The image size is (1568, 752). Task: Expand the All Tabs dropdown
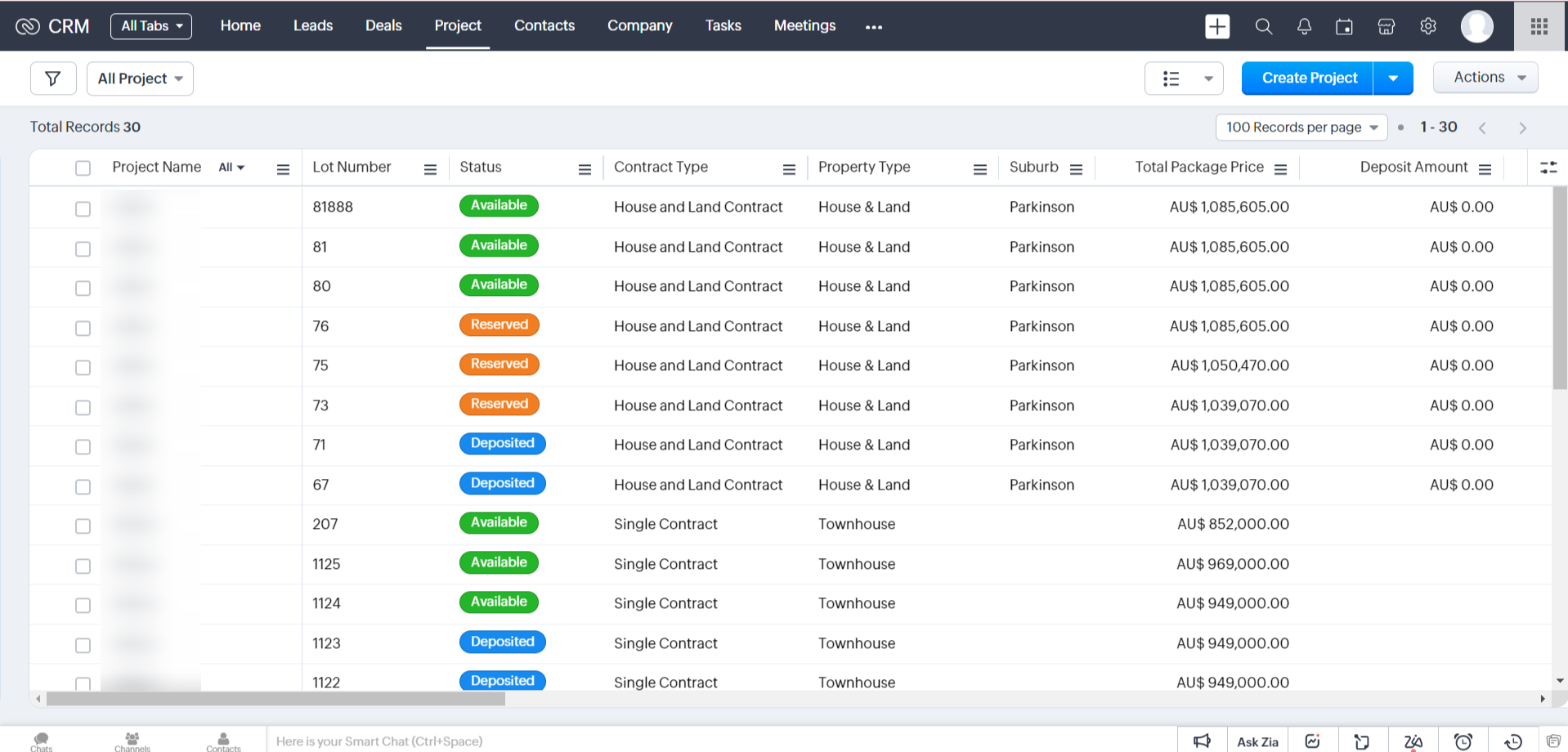[x=151, y=26]
